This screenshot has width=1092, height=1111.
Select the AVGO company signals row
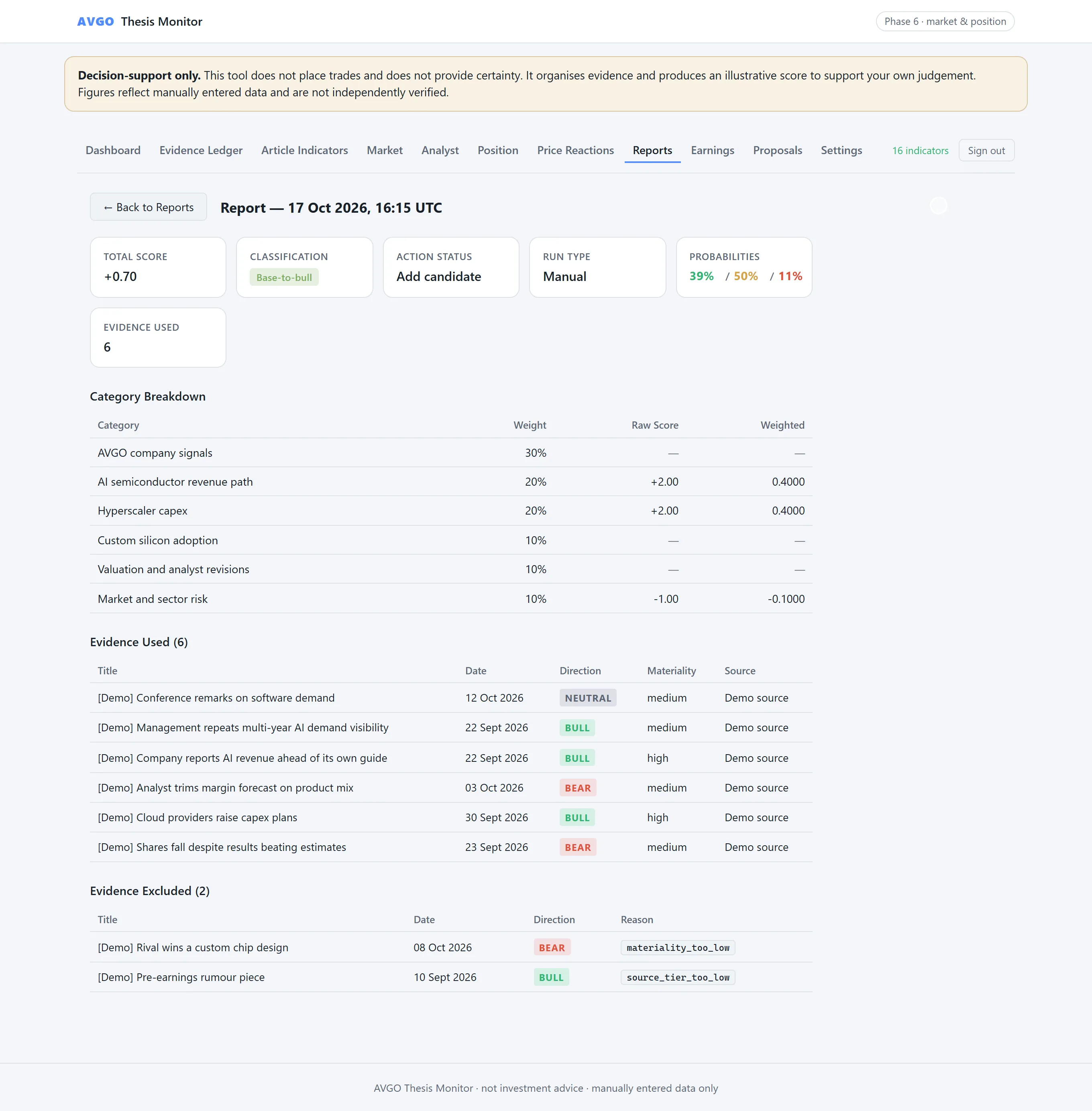(x=451, y=453)
